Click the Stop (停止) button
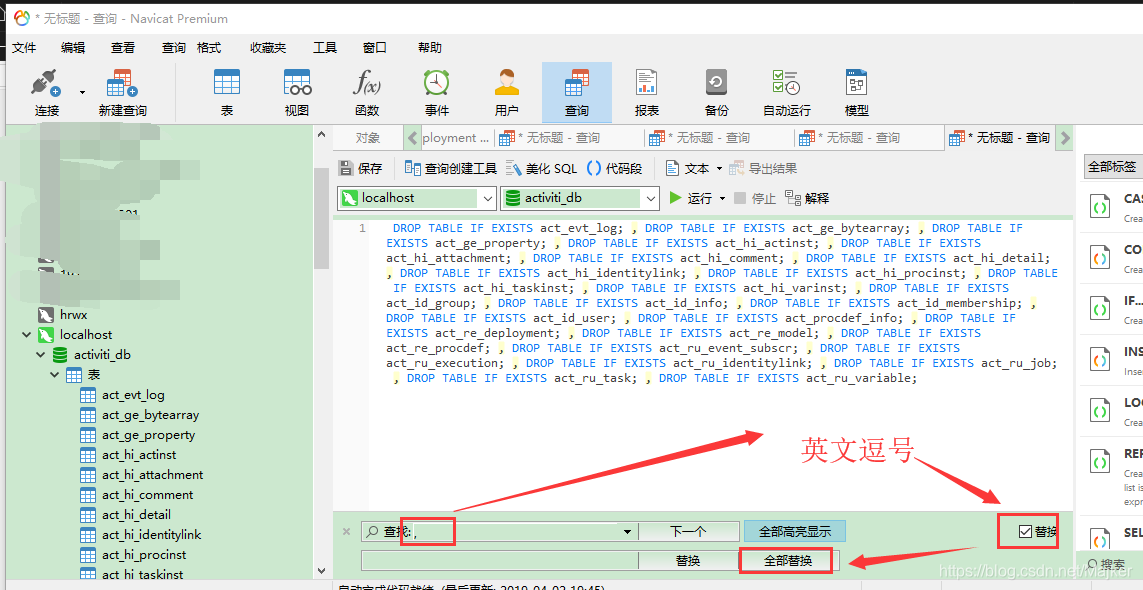 tap(754, 198)
